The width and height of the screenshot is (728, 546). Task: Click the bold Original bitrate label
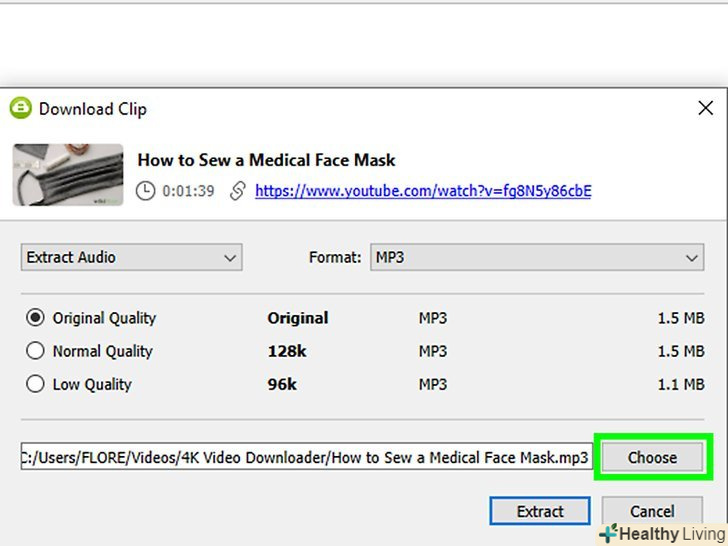point(298,318)
